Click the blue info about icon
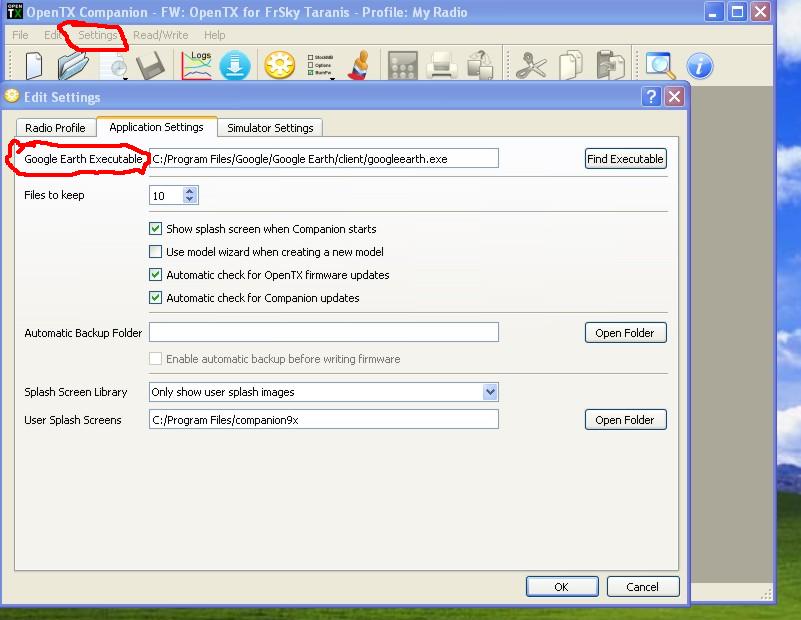Screen dimensions: 801x620 click(699, 66)
